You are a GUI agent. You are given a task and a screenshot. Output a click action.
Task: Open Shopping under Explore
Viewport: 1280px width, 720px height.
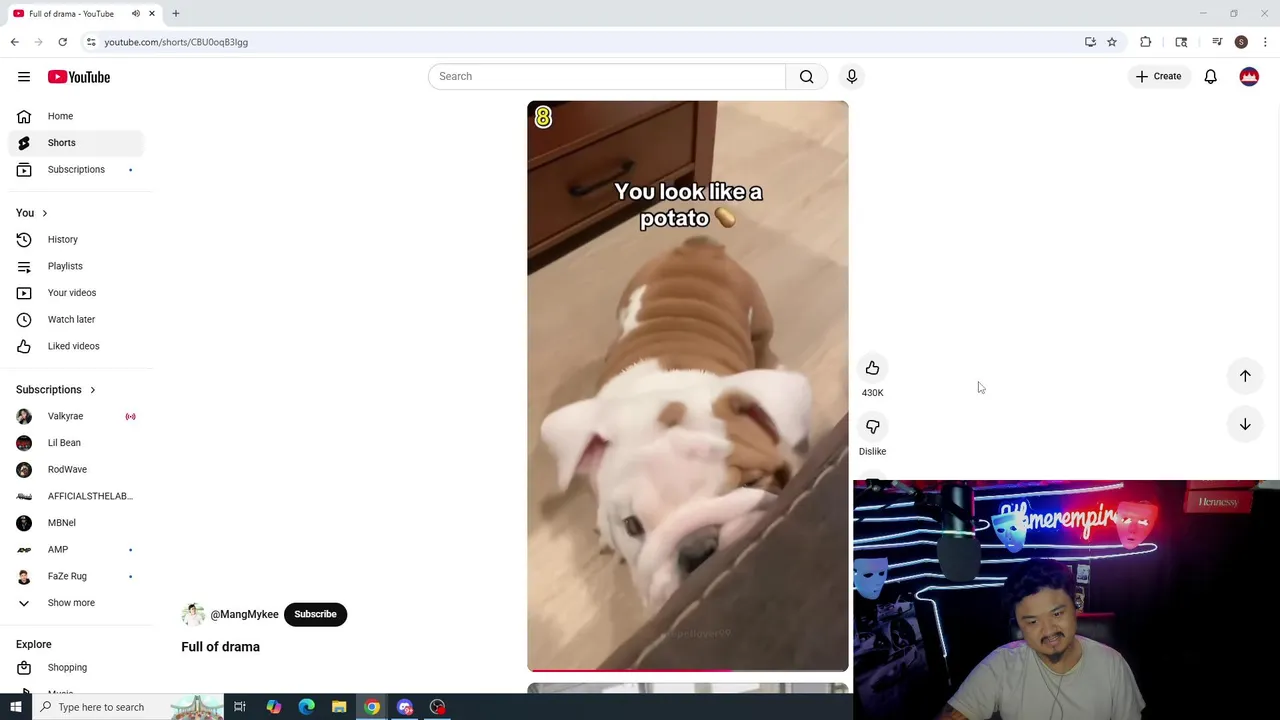(76, 667)
